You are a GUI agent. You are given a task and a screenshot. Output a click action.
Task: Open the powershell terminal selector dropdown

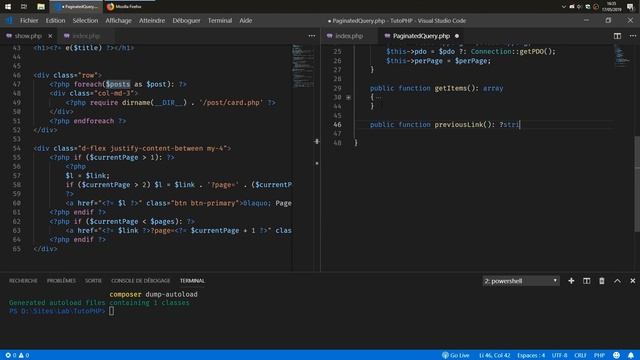coord(520,281)
